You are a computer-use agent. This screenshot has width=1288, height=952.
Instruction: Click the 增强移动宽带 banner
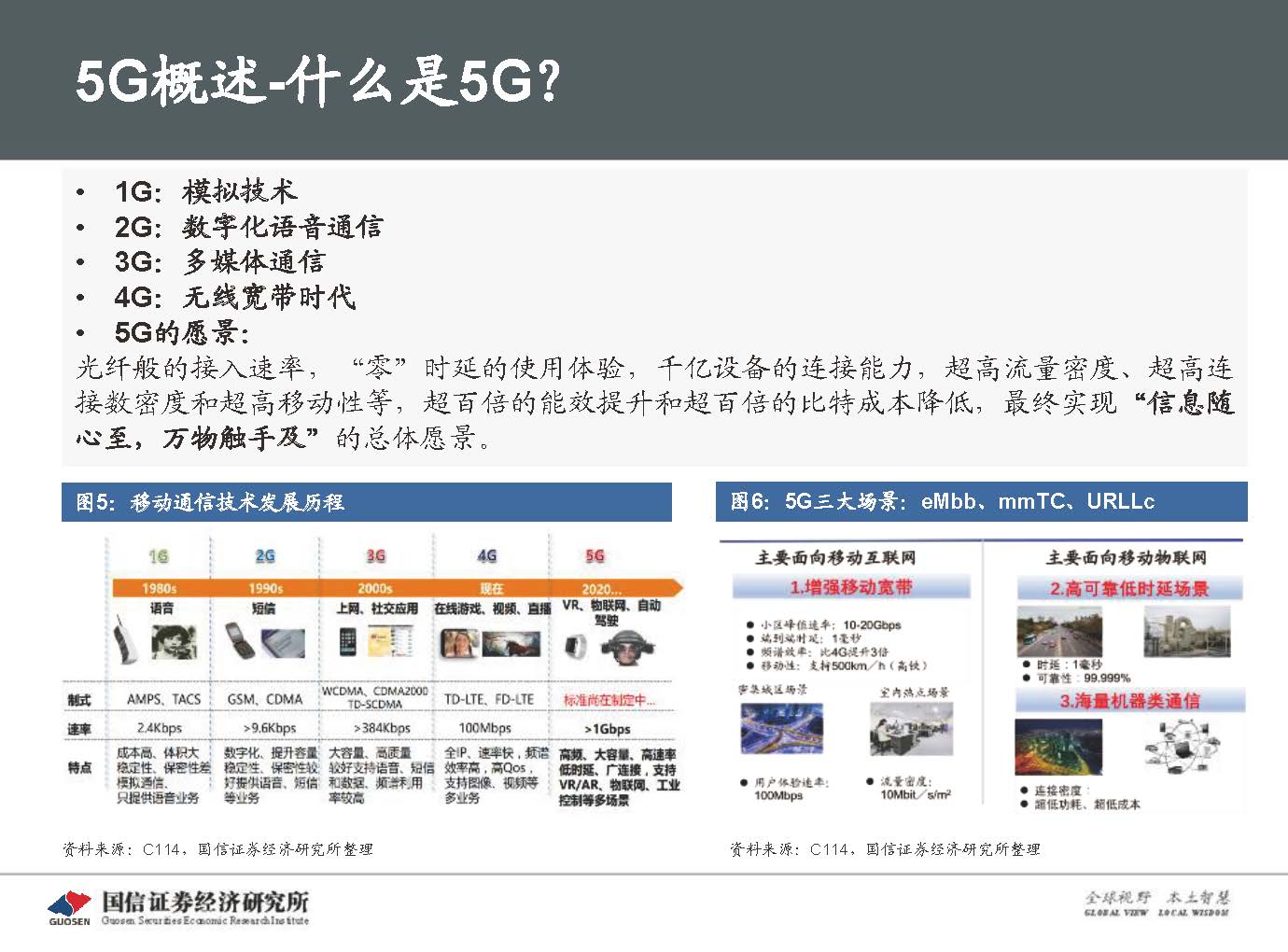click(x=854, y=588)
